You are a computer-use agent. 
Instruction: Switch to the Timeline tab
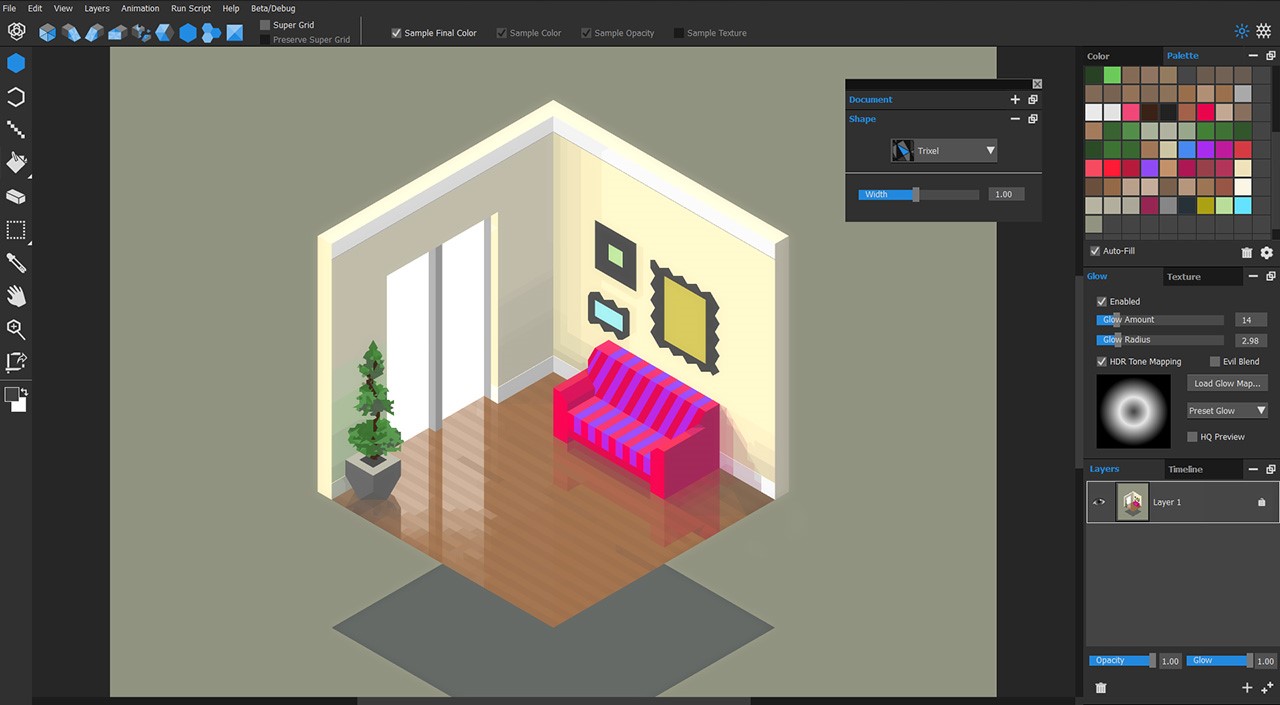click(x=1185, y=469)
